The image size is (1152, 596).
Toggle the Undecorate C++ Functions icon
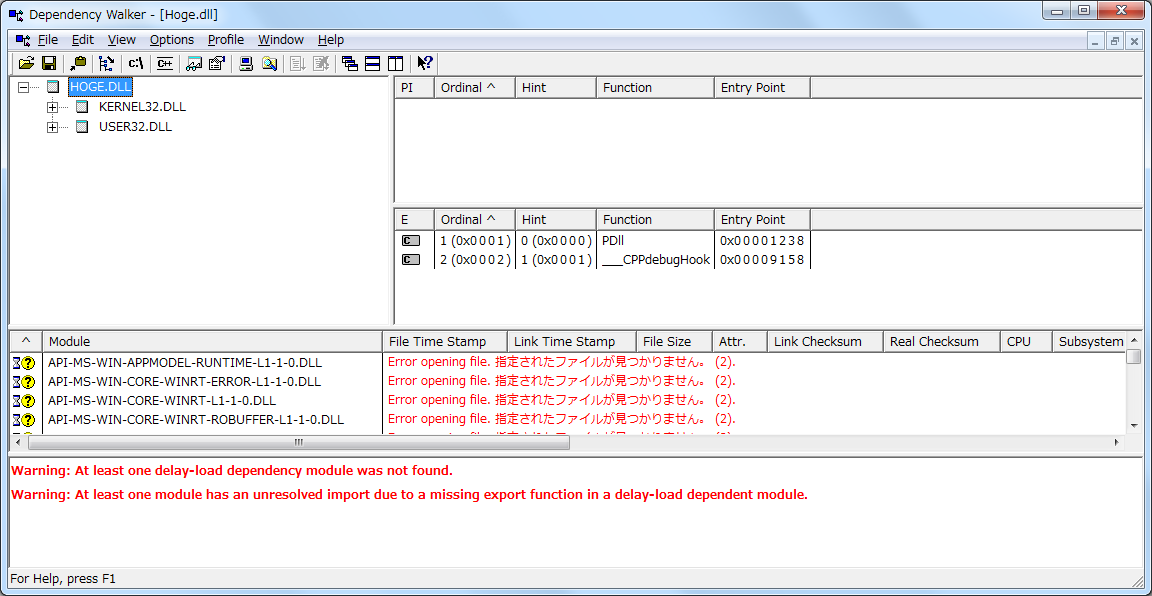165,63
